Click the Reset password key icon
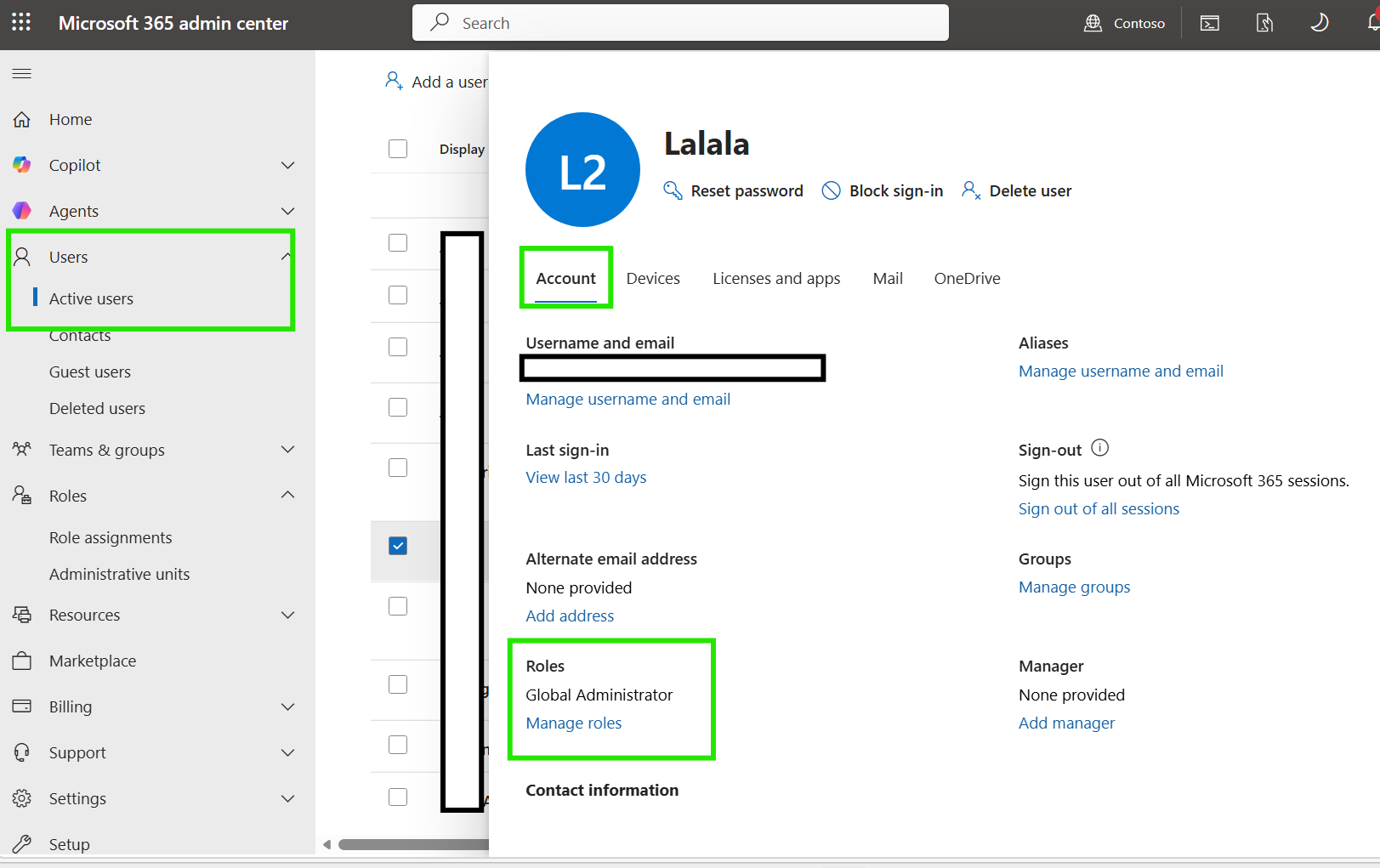Viewport: 1380px width, 868px height. point(673,190)
